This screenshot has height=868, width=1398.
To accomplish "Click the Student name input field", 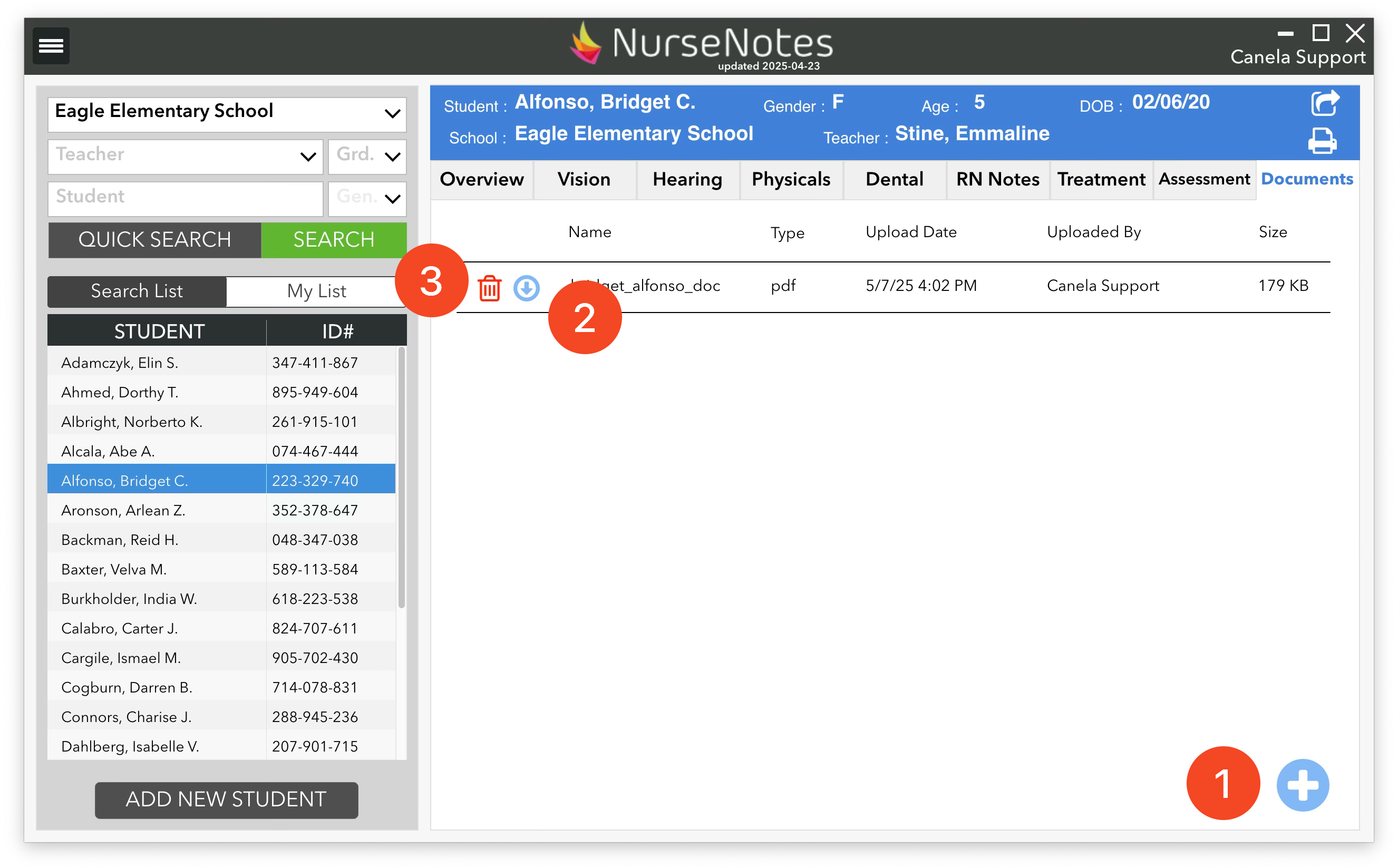I will point(185,199).
